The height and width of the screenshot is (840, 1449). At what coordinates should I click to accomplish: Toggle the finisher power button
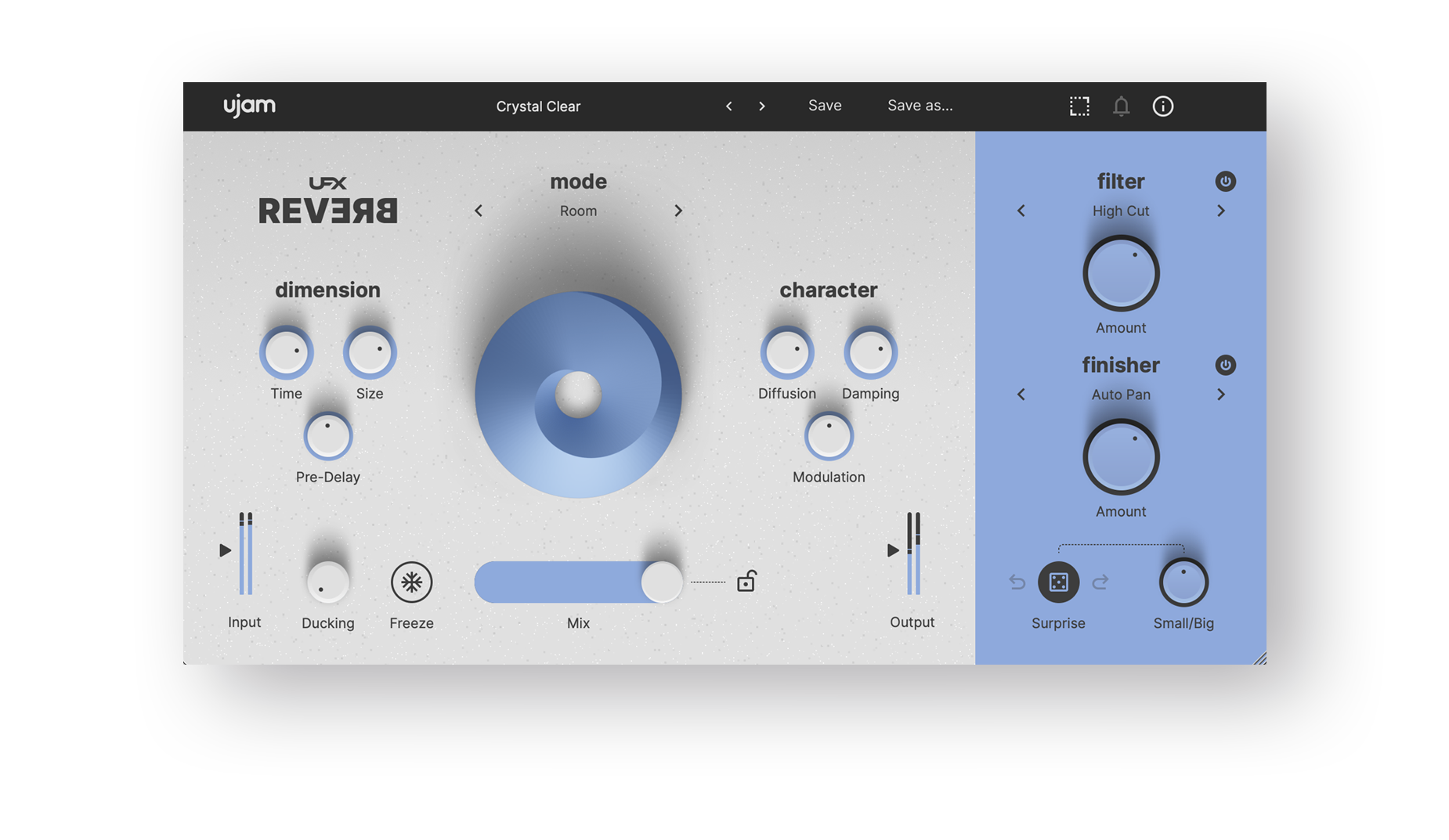click(x=1226, y=366)
